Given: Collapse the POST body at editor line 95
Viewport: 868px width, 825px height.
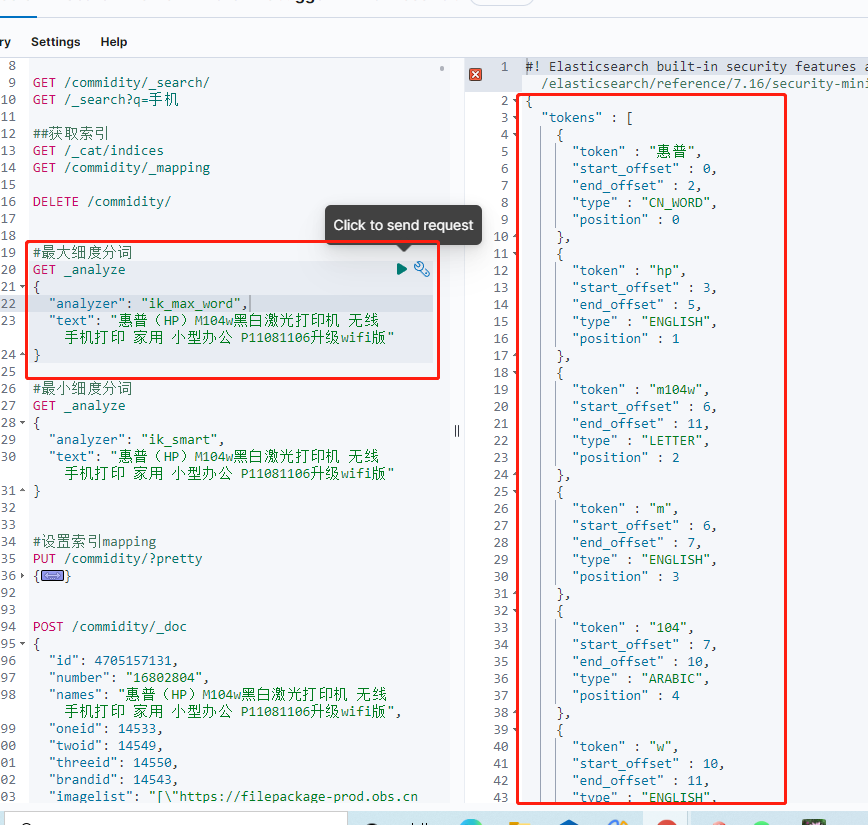Looking at the screenshot, I should 23,644.
